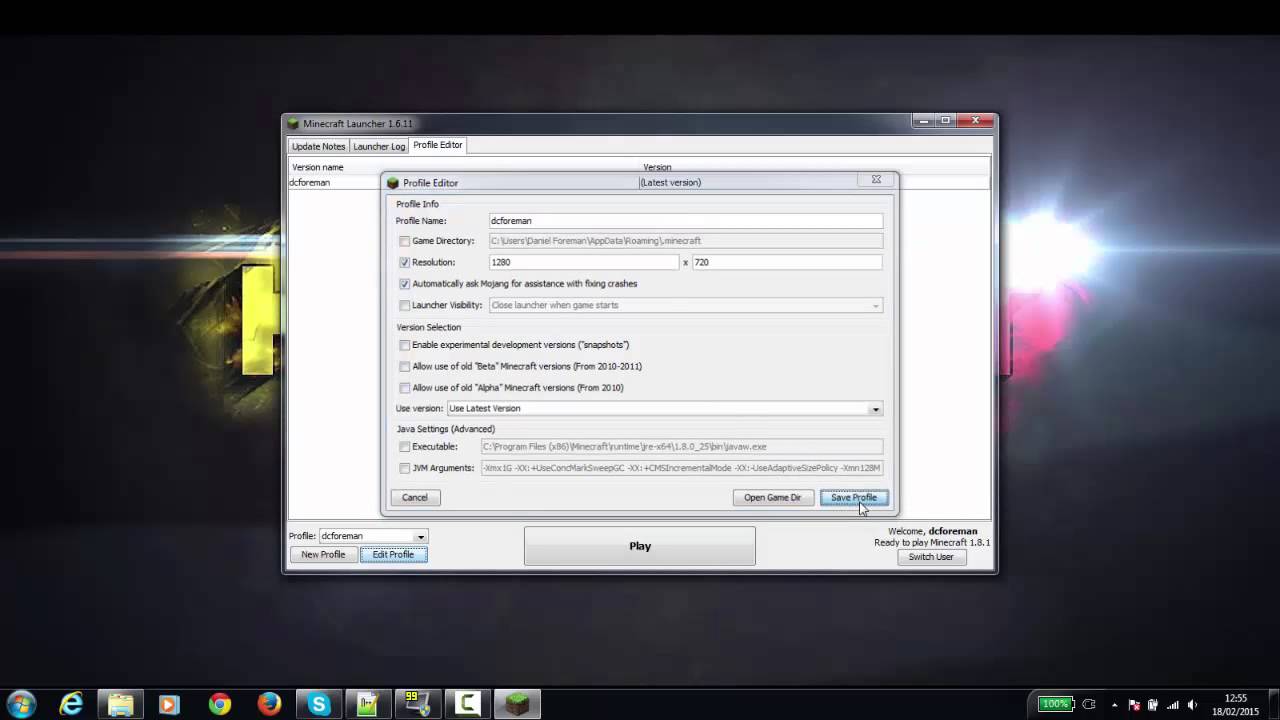Click the Profile Editor dialog title icon
The width and height of the screenshot is (1280, 720).
pyautogui.click(x=393, y=183)
